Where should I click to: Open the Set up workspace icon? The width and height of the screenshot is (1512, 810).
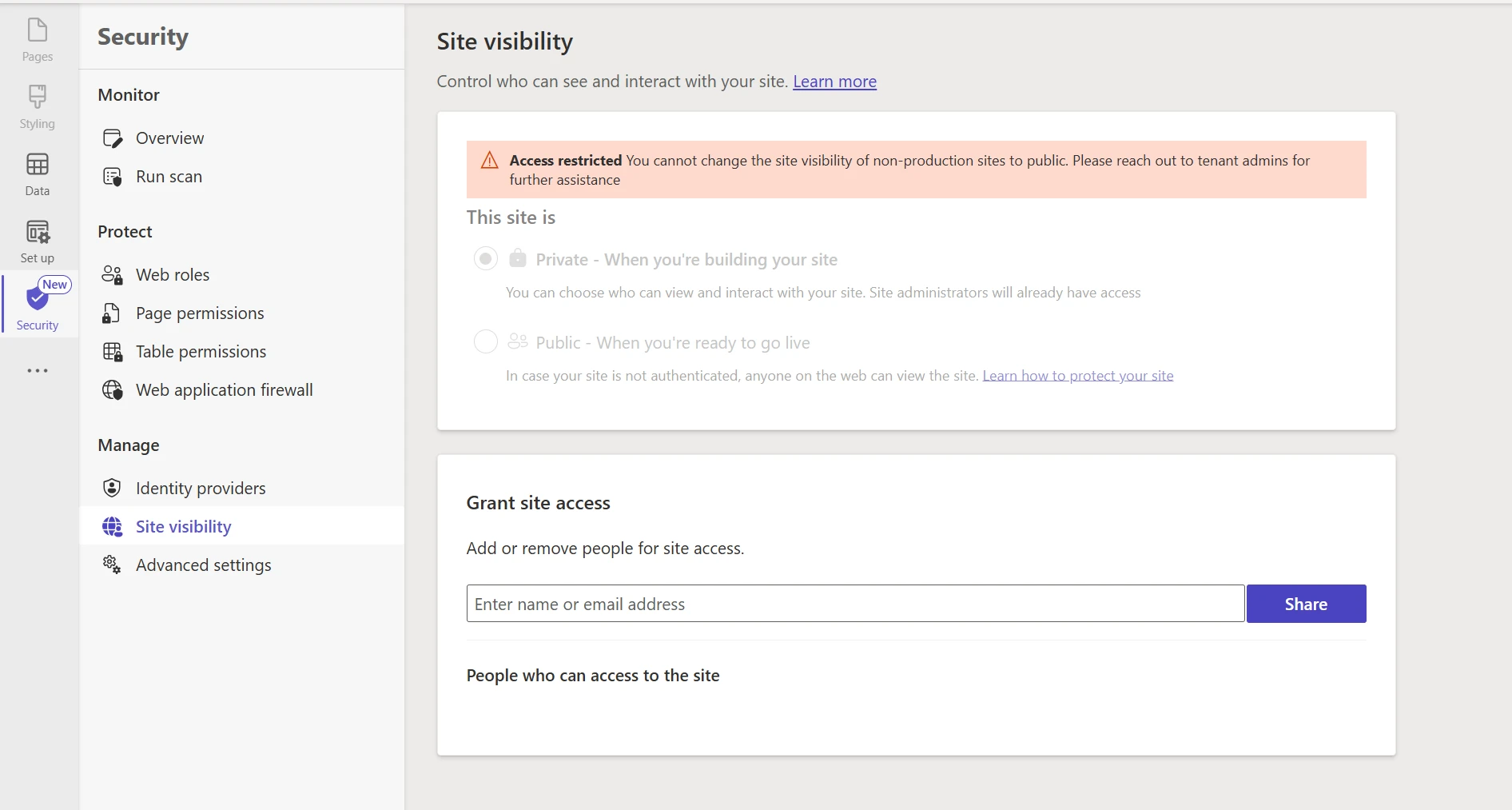pos(38,232)
